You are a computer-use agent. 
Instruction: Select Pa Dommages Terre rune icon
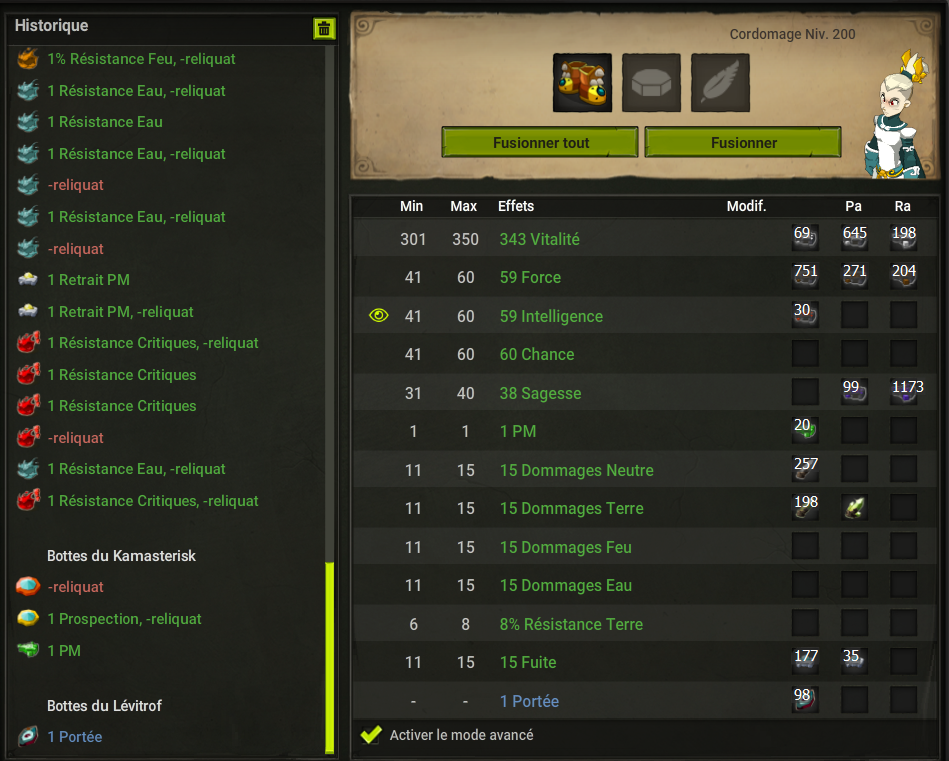pos(854,507)
